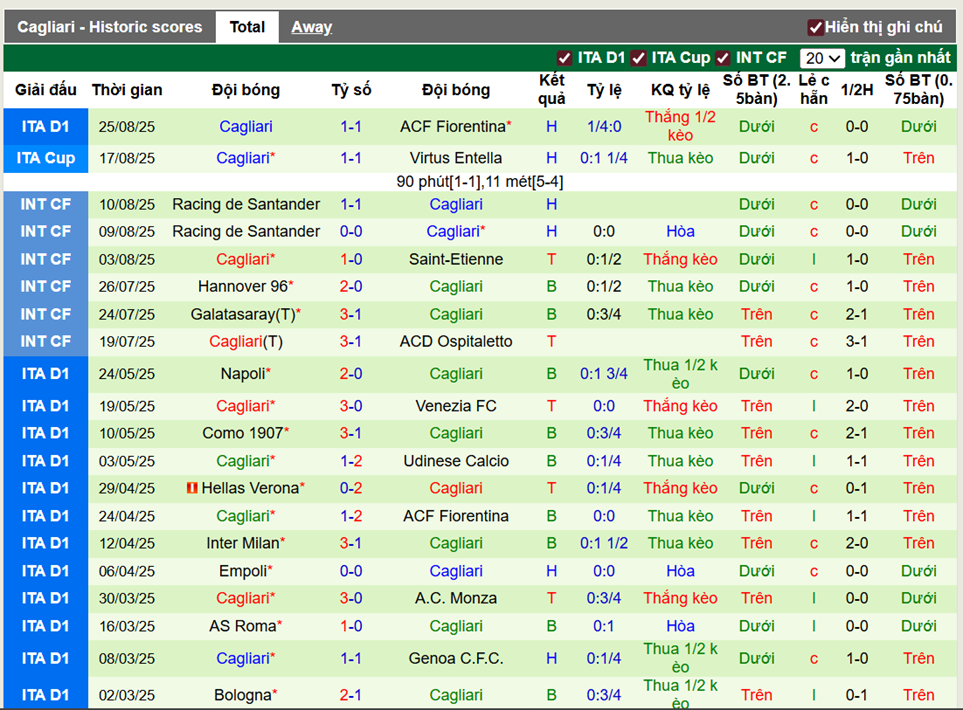Open Bologna team link
Viewport: 963px width, 710px height.
click(x=243, y=695)
